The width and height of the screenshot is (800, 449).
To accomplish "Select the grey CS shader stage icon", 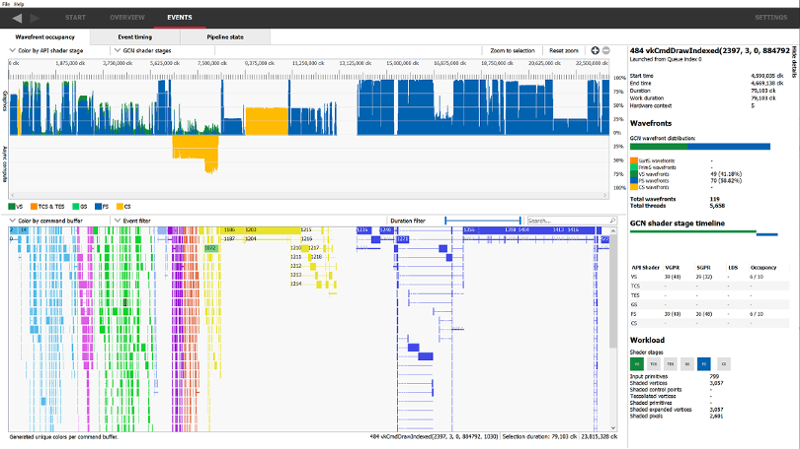I will pyautogui.click(x=723, y=364).
